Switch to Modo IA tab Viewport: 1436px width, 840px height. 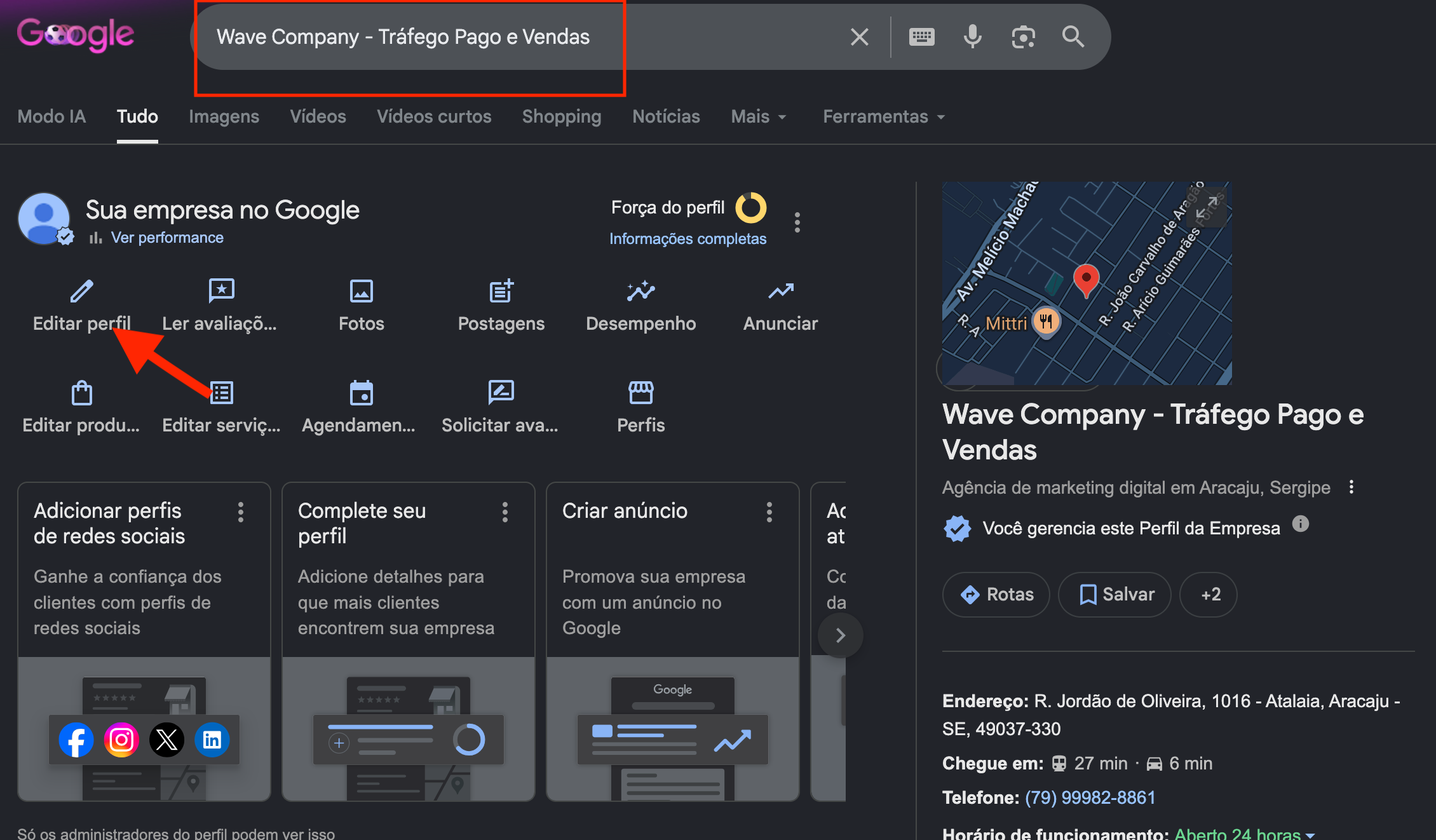[51, 117]
